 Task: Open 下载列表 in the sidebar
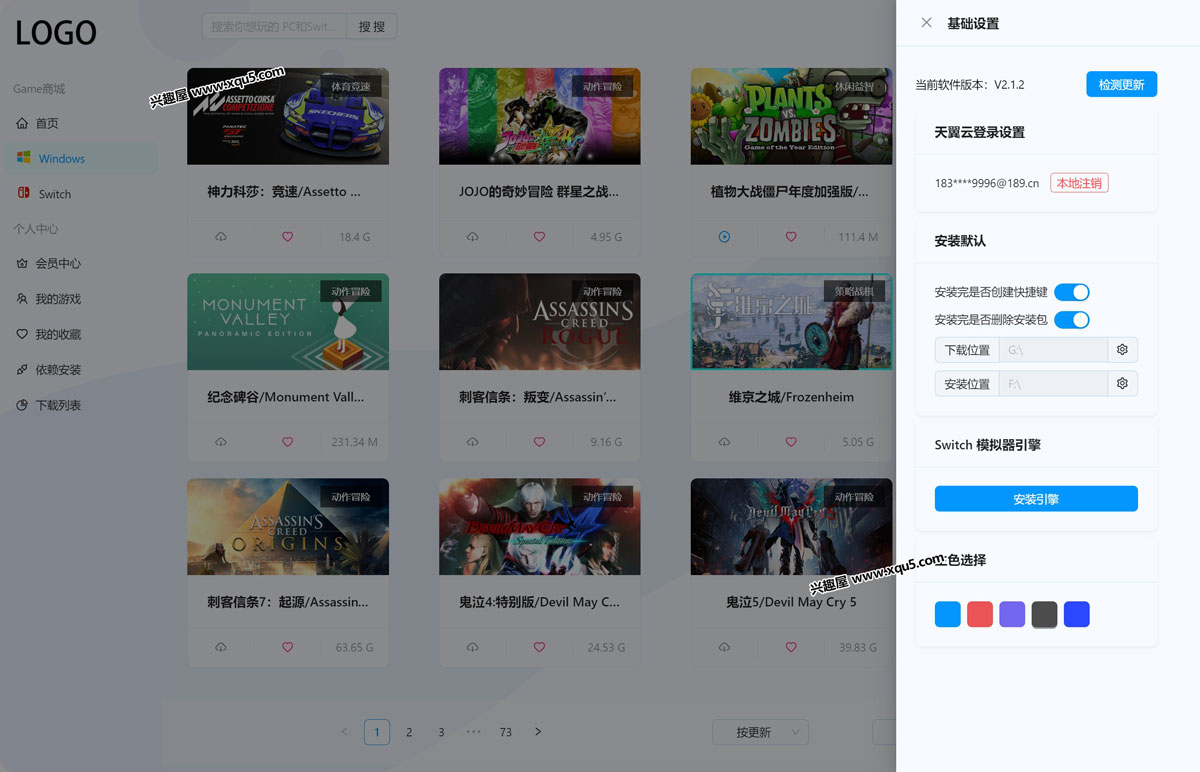pos(81,405)
